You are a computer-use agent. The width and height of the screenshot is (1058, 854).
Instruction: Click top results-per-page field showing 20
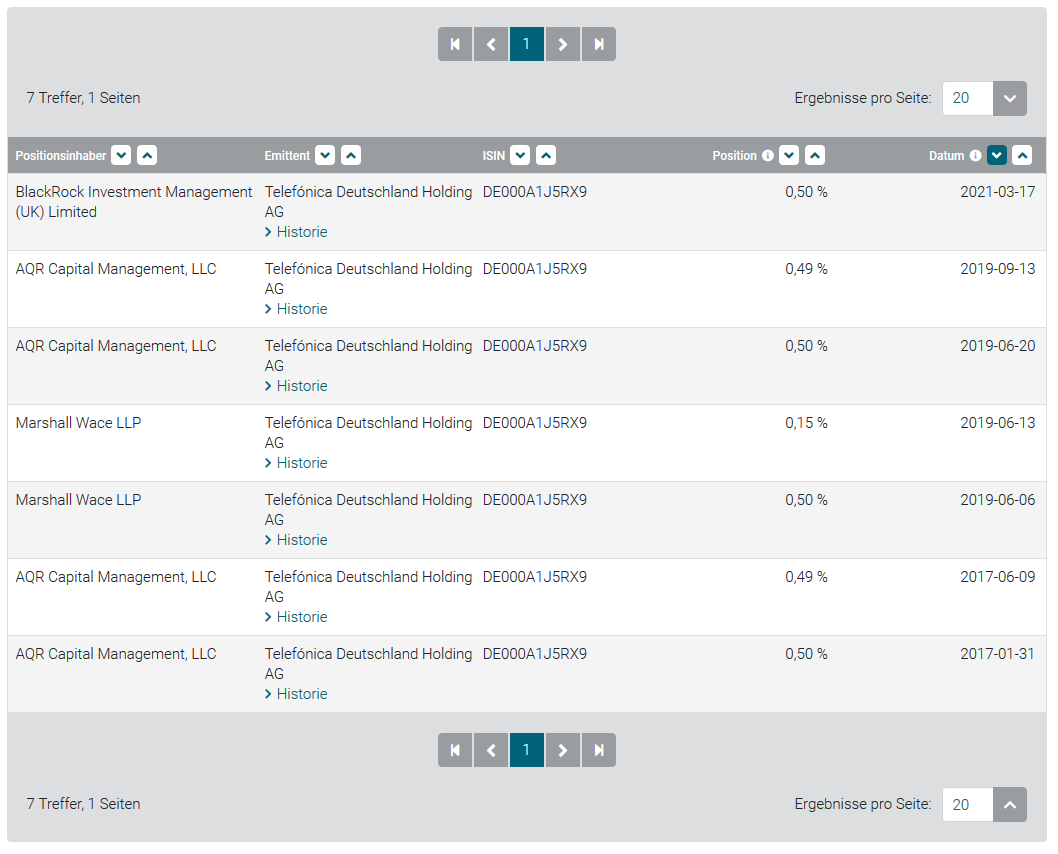click(968, 98)
